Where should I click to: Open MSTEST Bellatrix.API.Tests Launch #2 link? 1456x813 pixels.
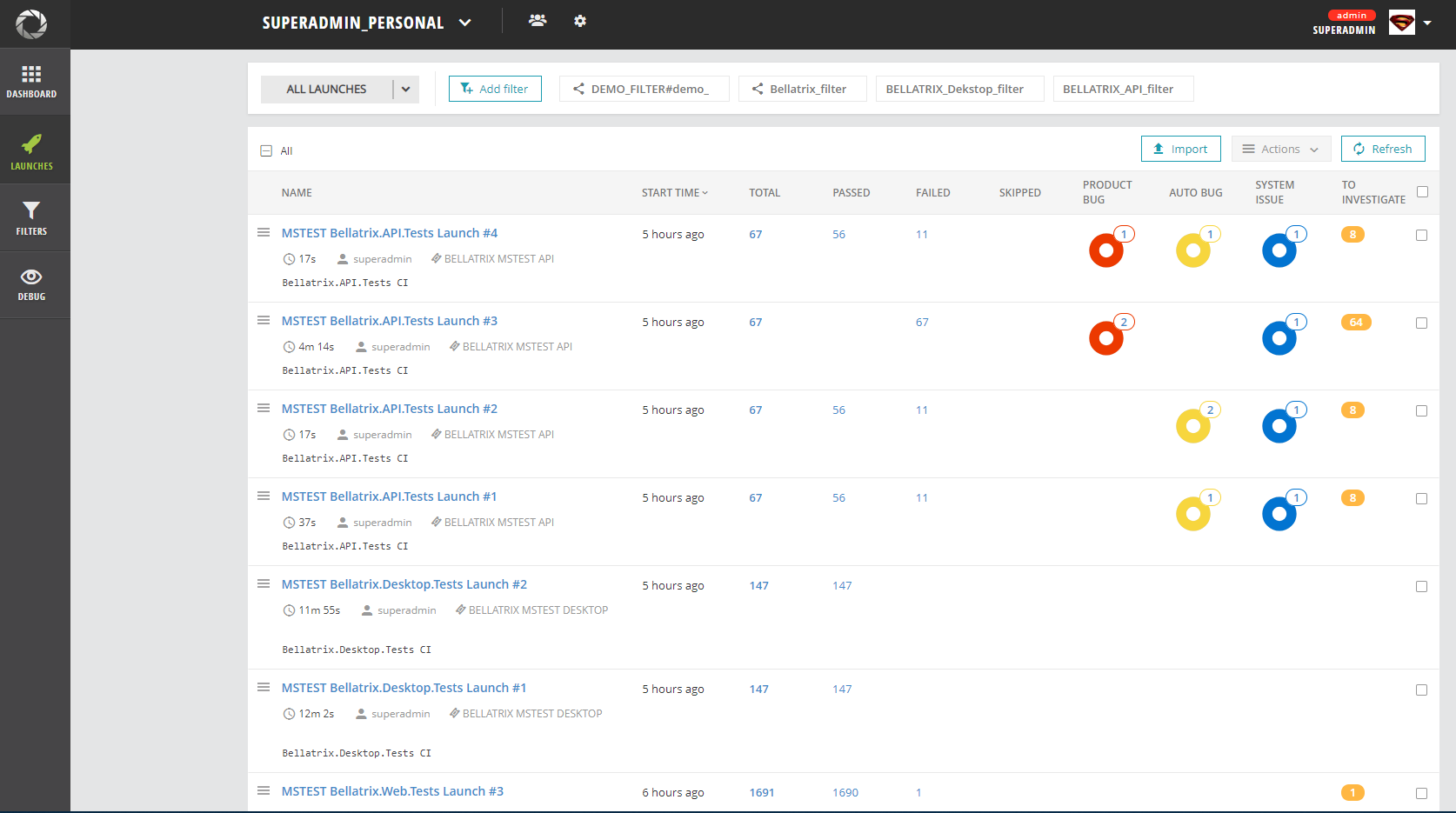click(x=390, y=409)
